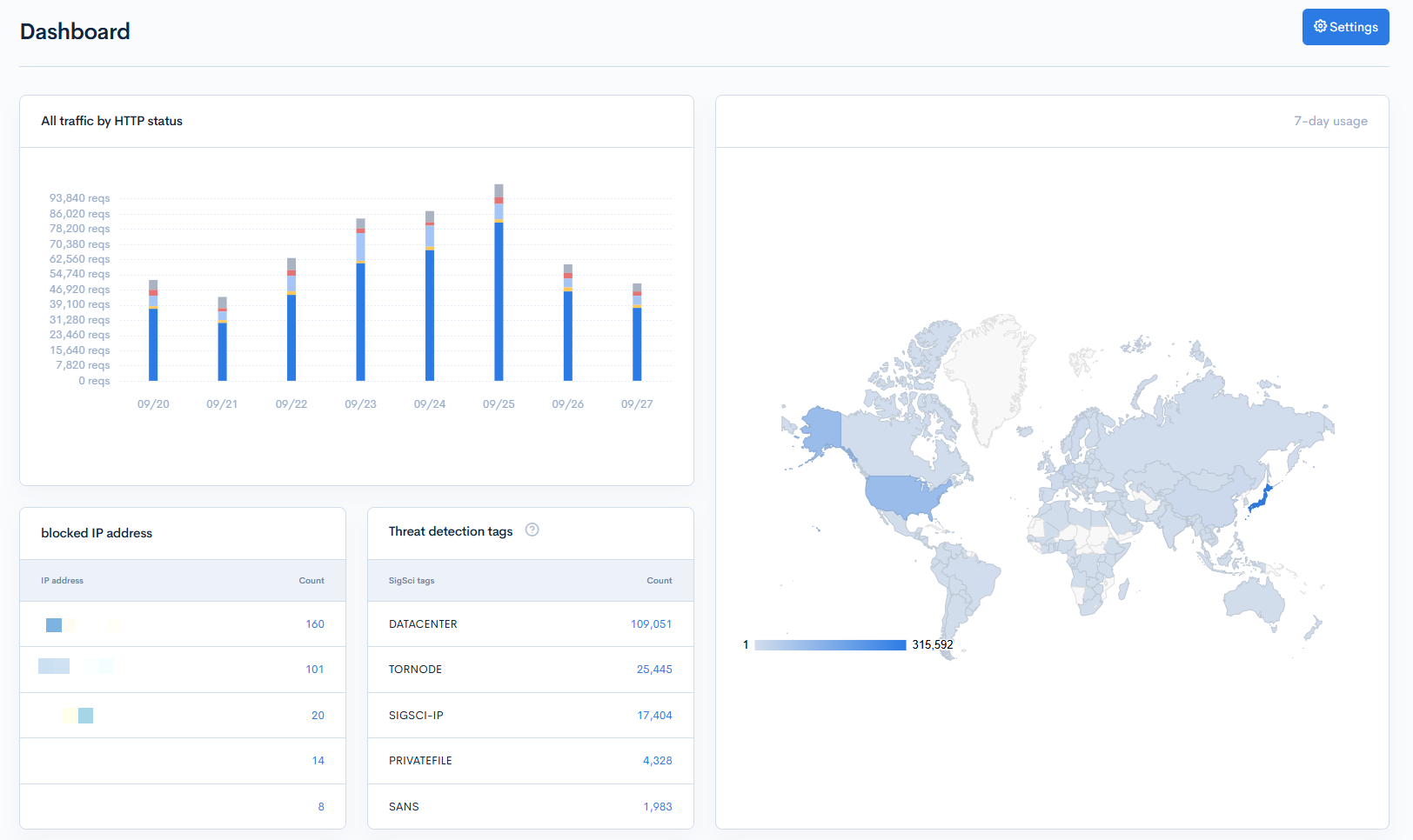Open the 25,445 count for TORNODE

[x=654, y=670]
